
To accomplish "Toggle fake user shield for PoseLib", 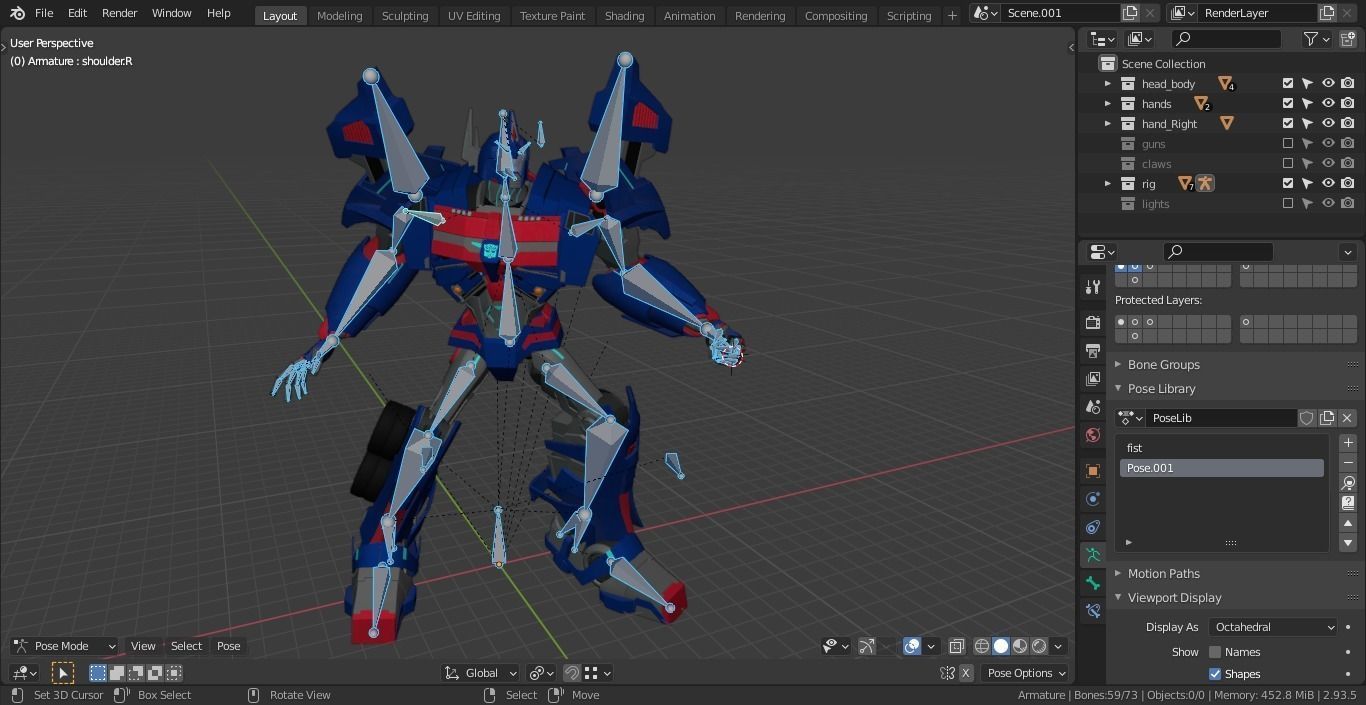I will point(1306,418).
